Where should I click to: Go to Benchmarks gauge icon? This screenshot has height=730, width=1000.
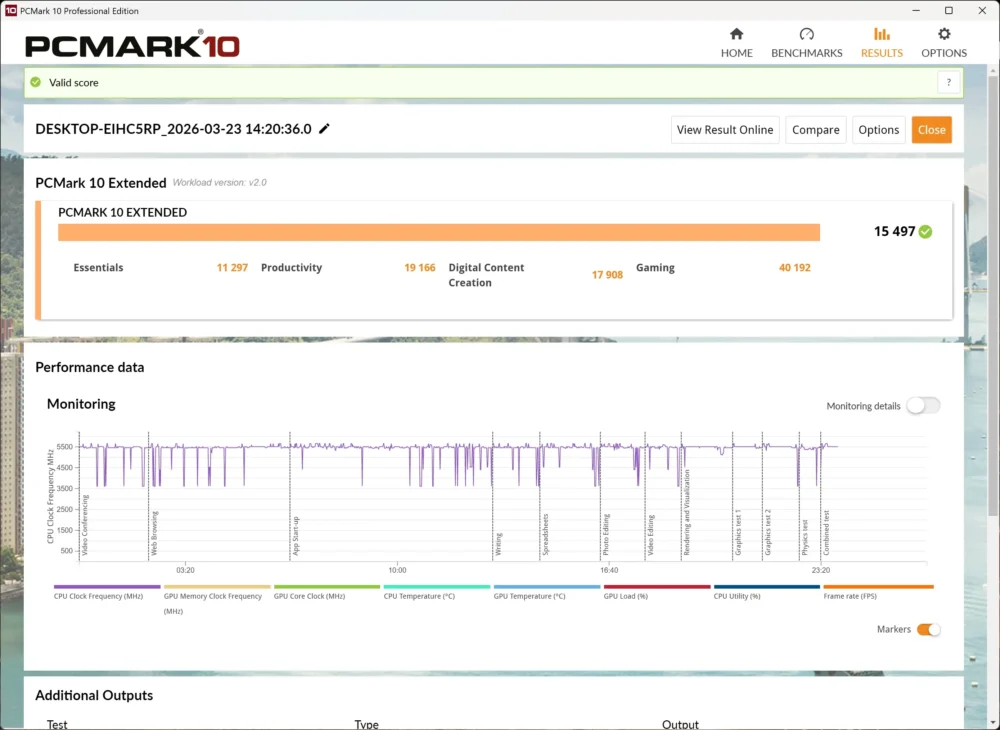click(806, 34)
